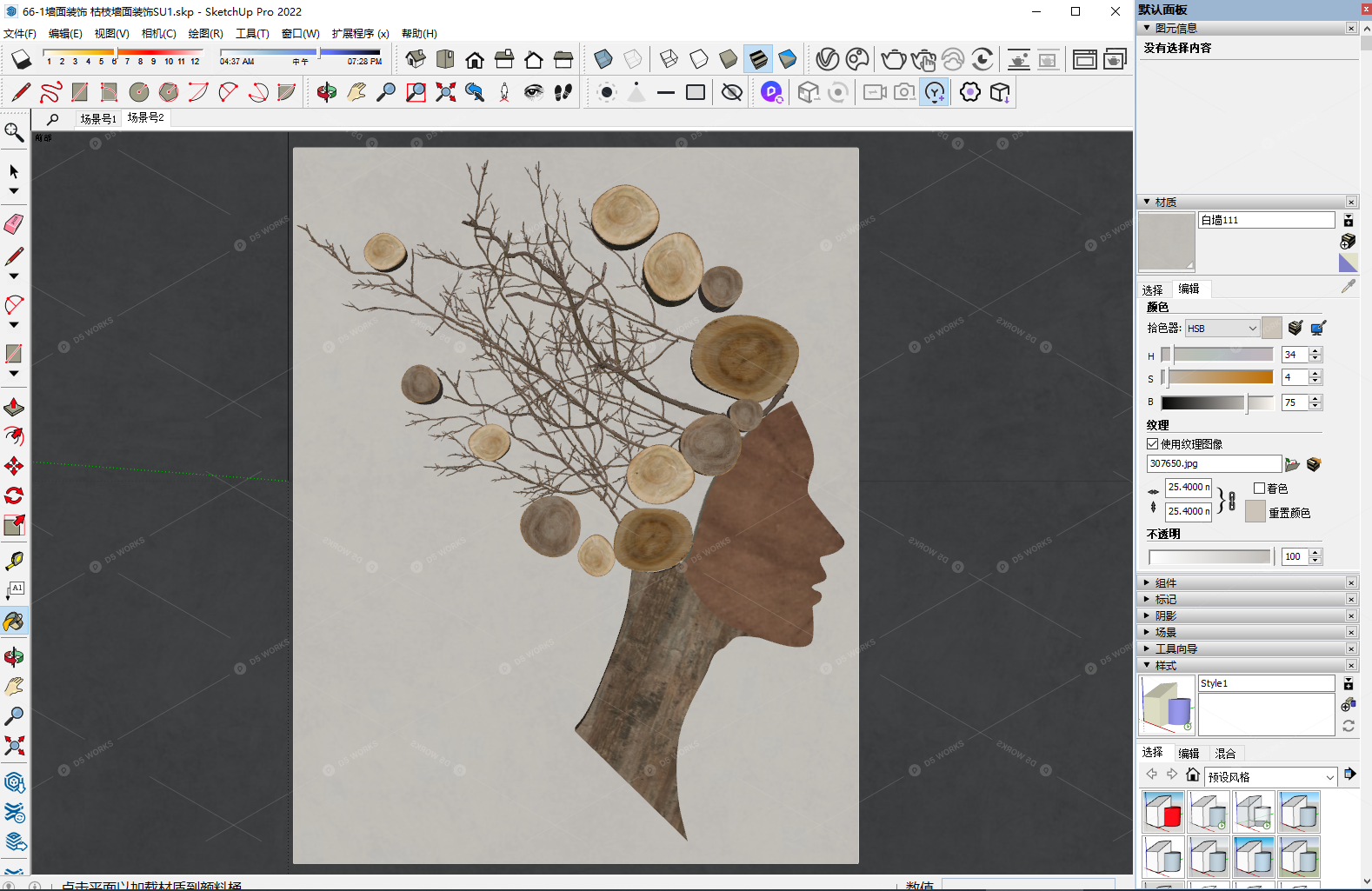Click the 307650.jpg texture filename field

click(1214, 464)
